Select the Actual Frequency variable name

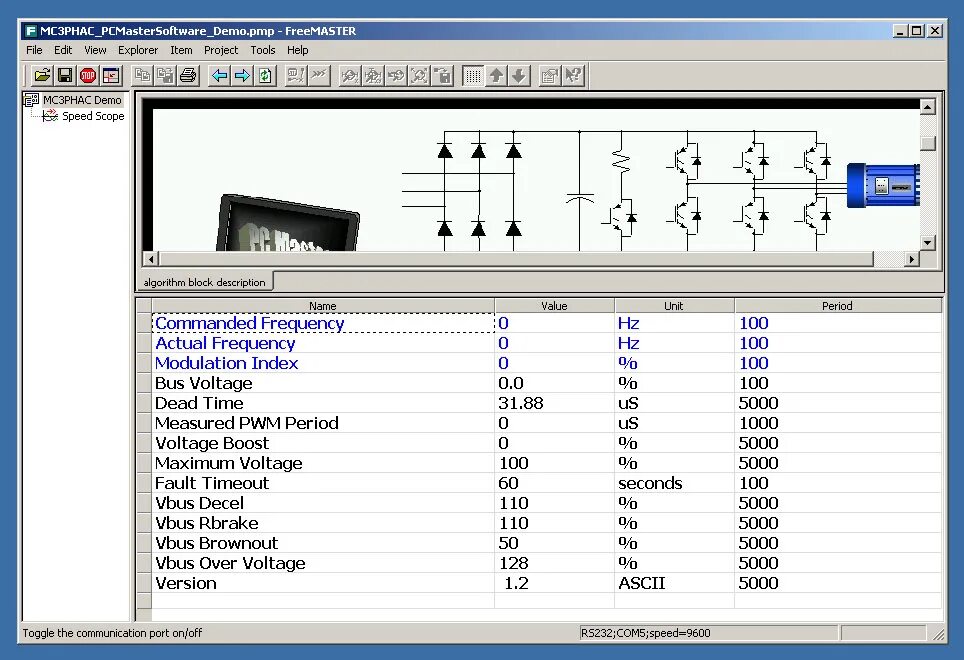pos(225,343)
